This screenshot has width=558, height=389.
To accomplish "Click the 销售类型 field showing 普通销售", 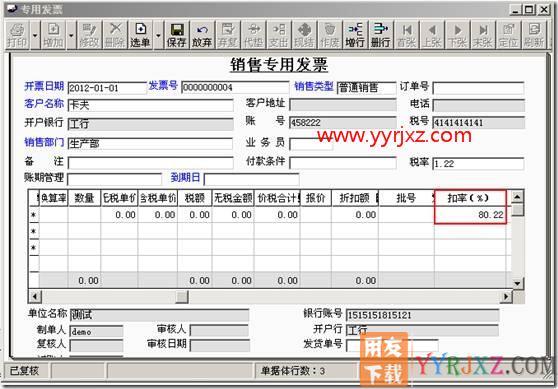I will pos(366,87).
